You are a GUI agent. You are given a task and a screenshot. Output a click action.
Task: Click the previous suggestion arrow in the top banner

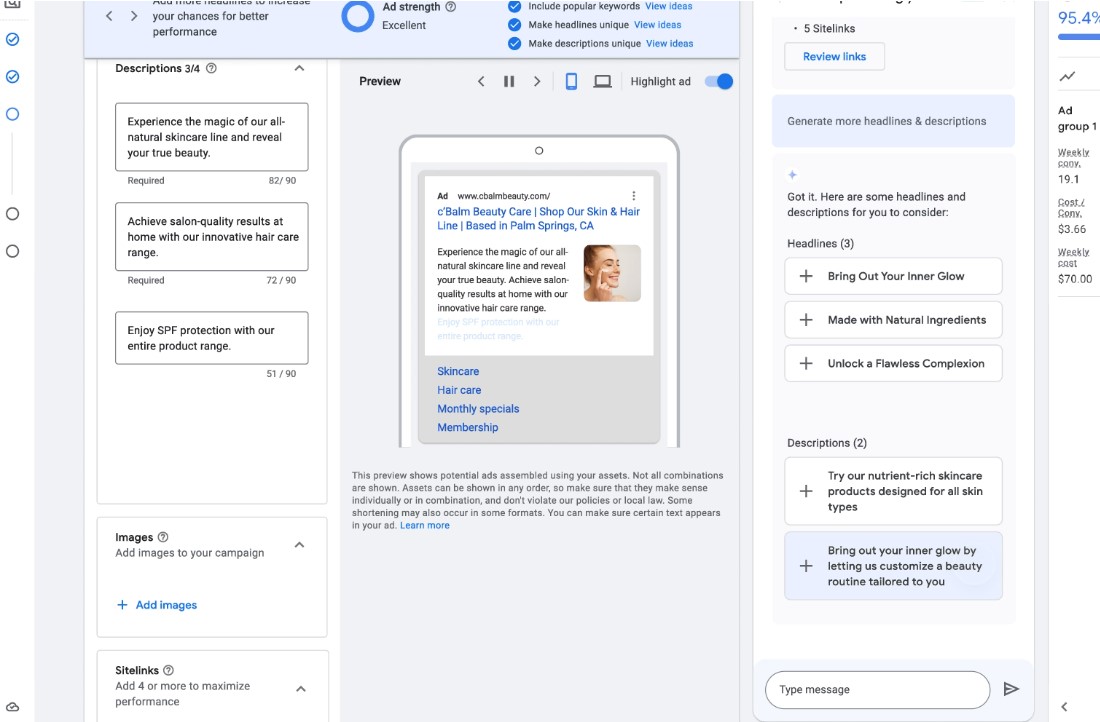pyautogui.click(x=109, y=15)
